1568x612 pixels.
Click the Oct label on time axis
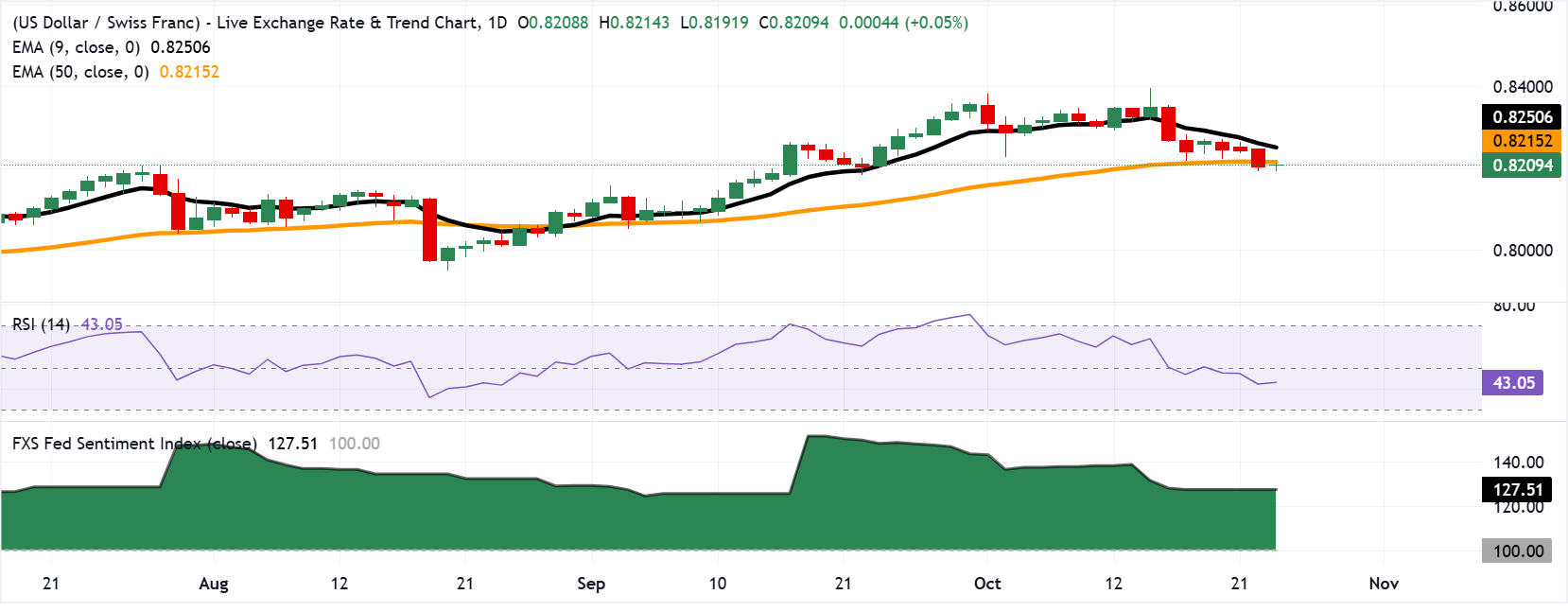(x=987, y=584)
